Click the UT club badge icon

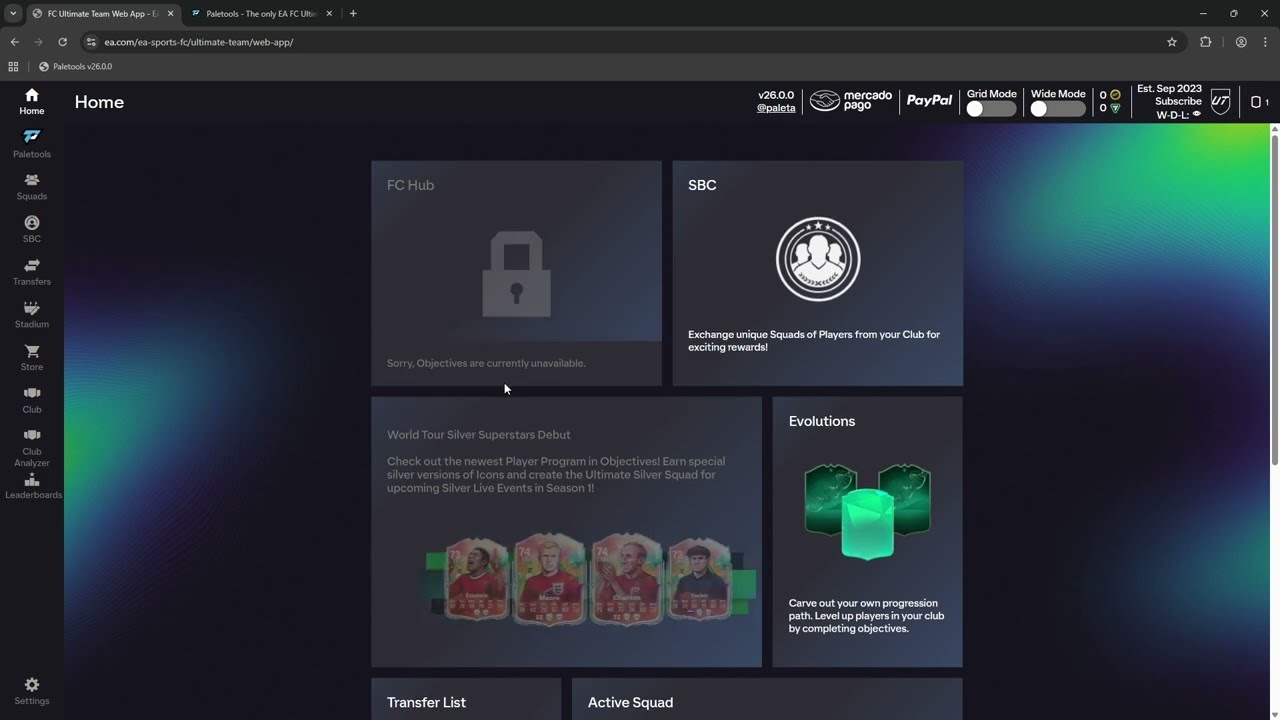click(1220, 101)
